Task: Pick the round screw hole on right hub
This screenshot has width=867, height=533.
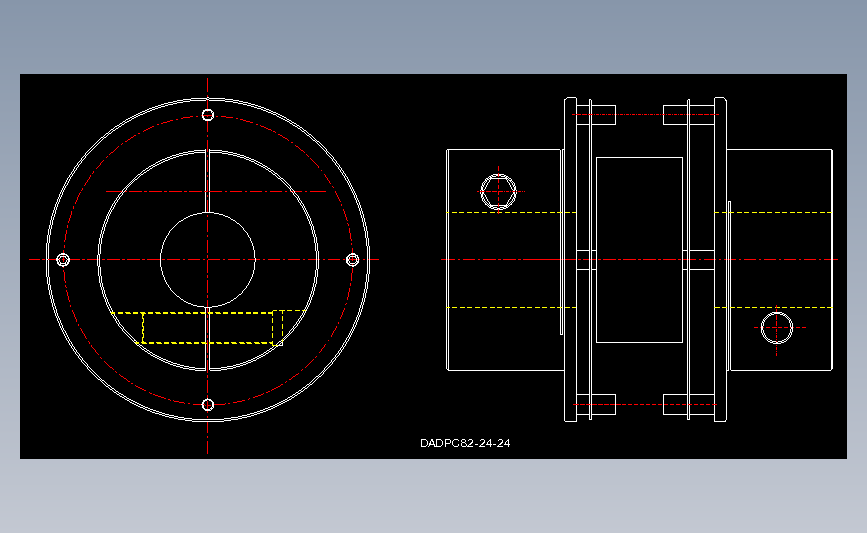Action: (777, 328)
